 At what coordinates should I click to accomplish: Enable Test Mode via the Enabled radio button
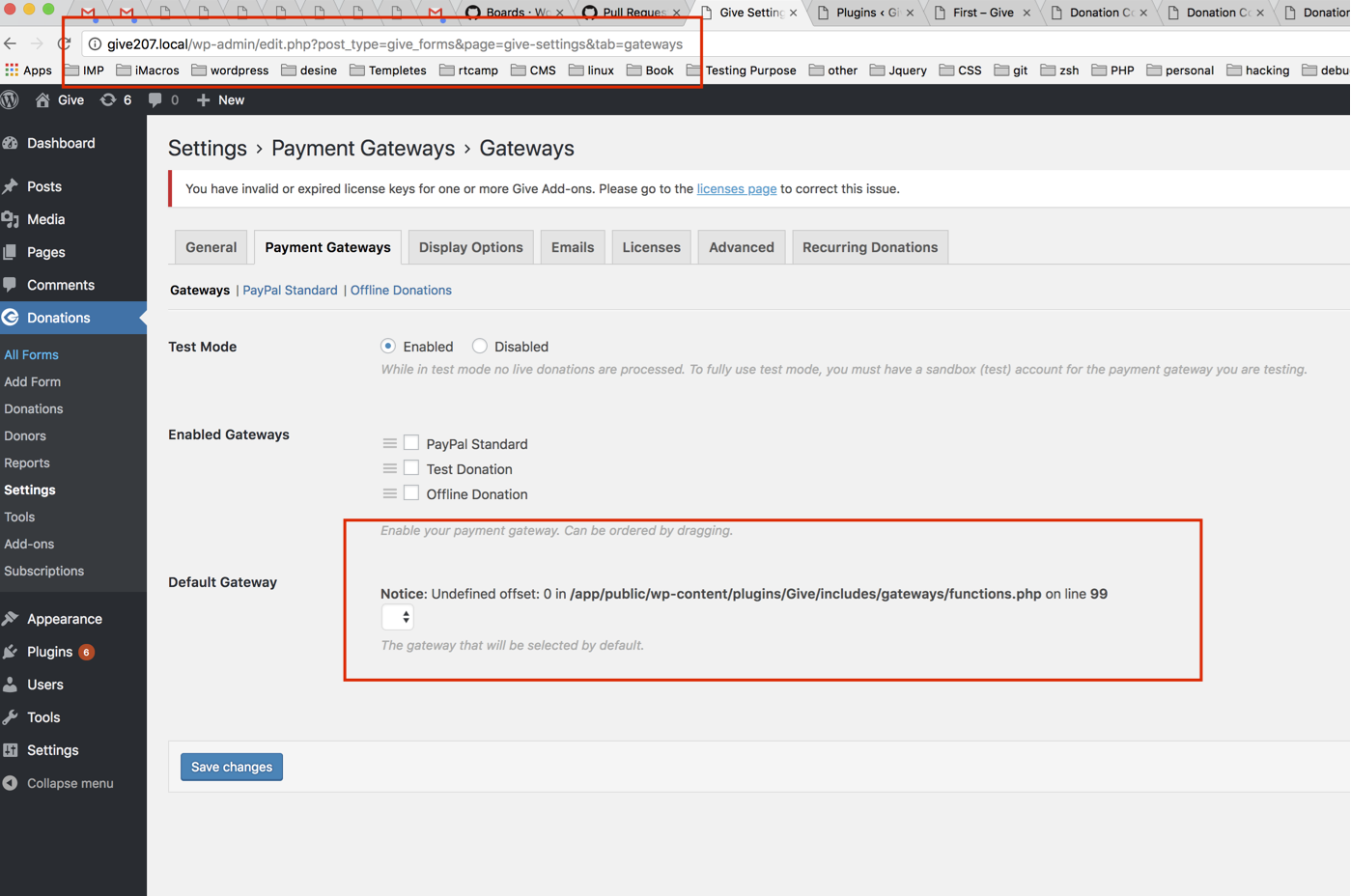pyautogui.click(x=387, y=346)
